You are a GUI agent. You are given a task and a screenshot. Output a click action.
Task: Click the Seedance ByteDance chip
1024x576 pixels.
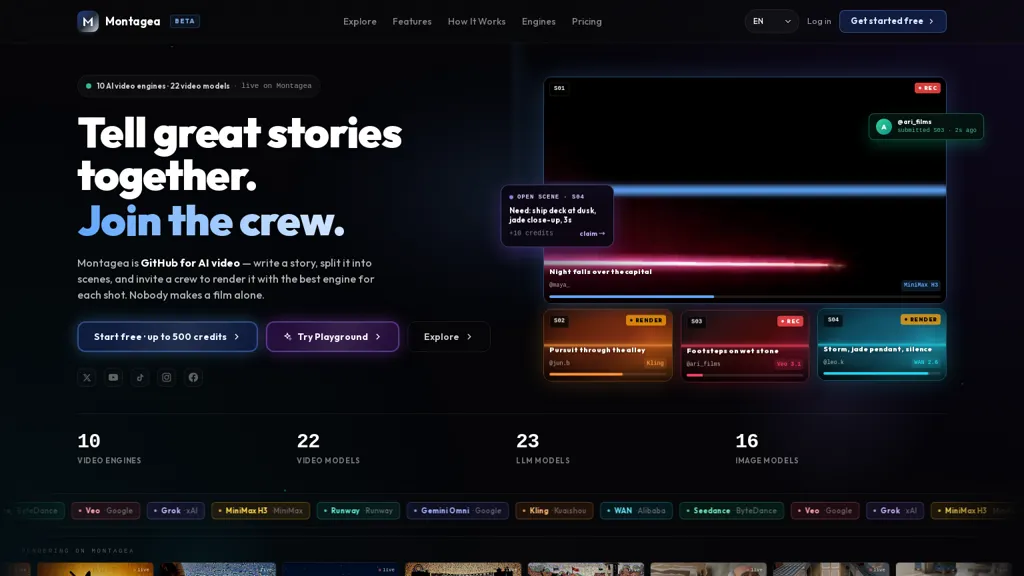[x=731, y=511]
